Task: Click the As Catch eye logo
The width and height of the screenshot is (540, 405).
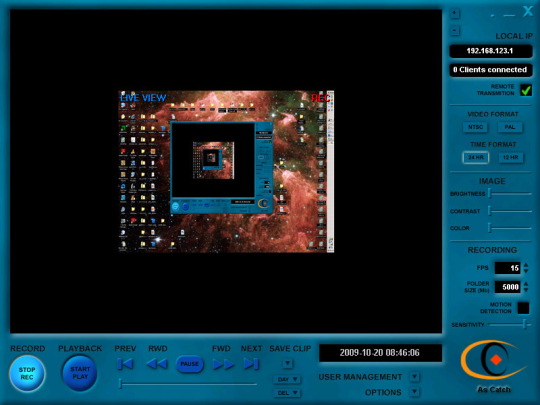Action: [493, 361]
